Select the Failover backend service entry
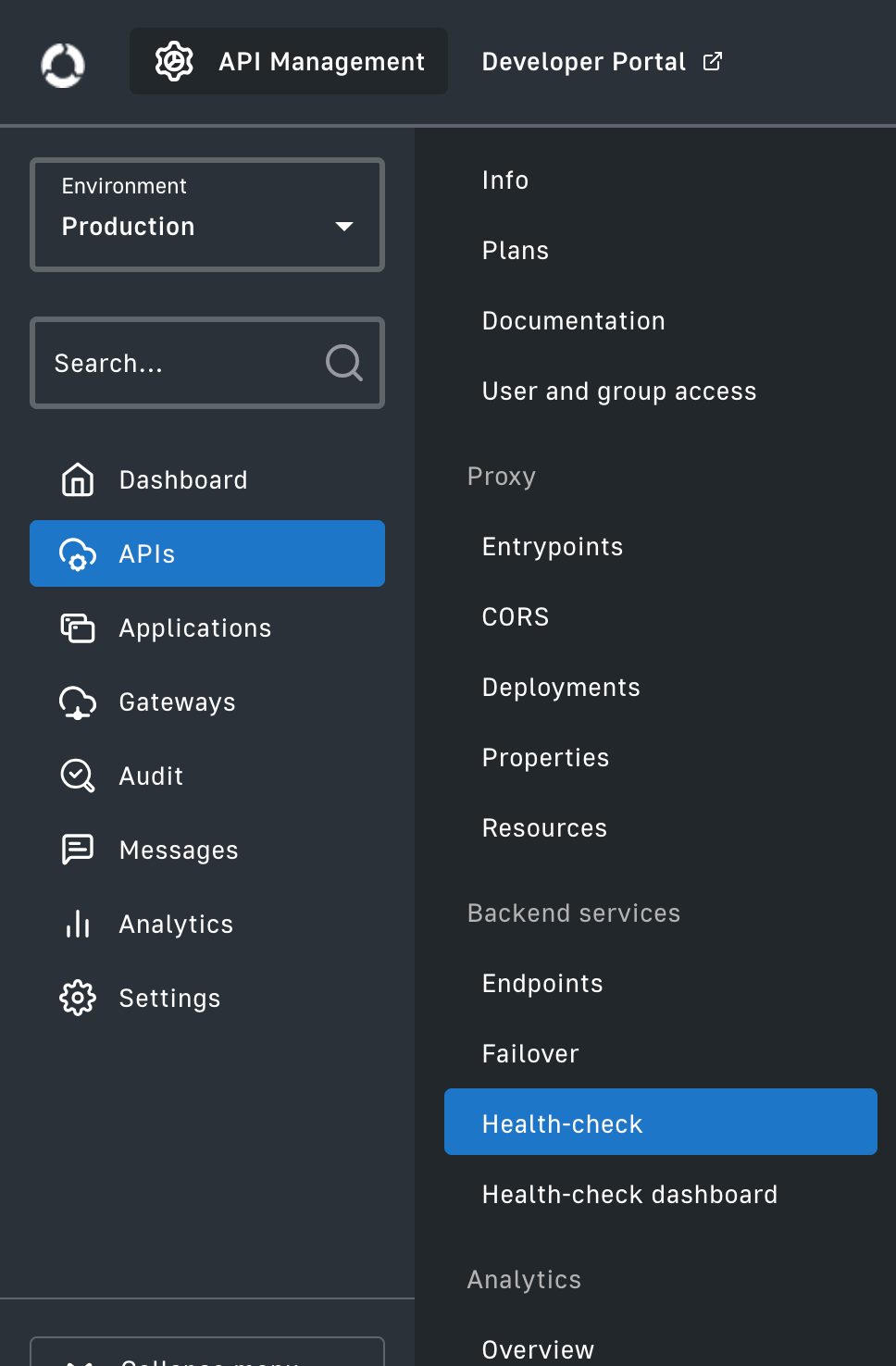896x1366 pixels. [529, 1053]
